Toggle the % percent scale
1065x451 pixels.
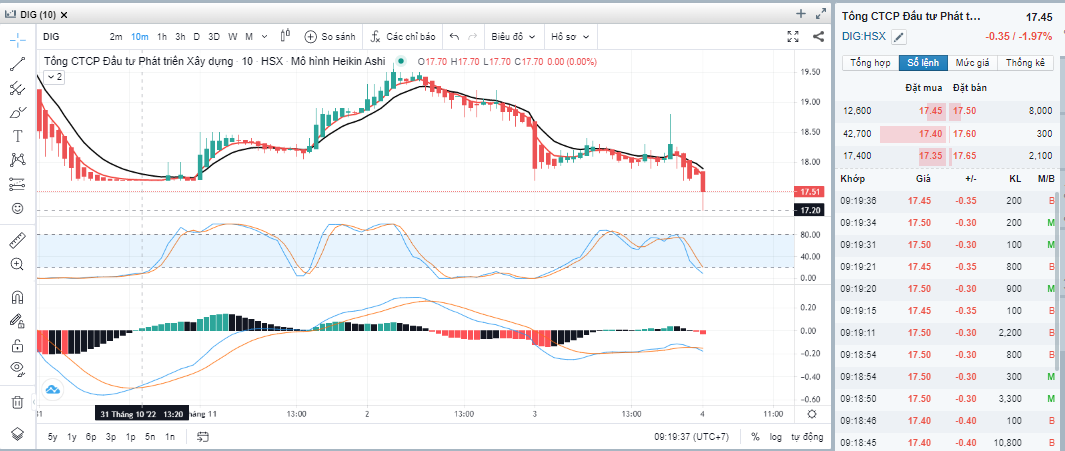pyautogui.click(x=755, y=437)
